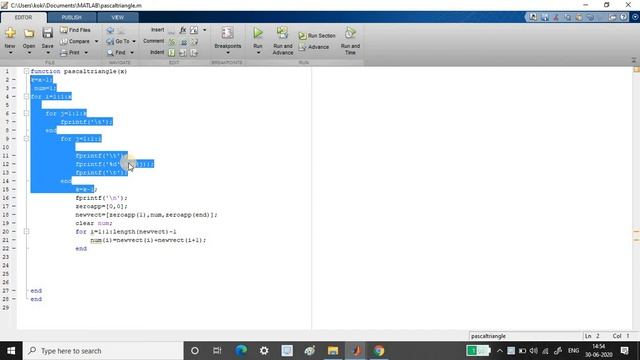Click the Breakpoints icon
Screen dimensions: 640x360
(x=227, y=33)
